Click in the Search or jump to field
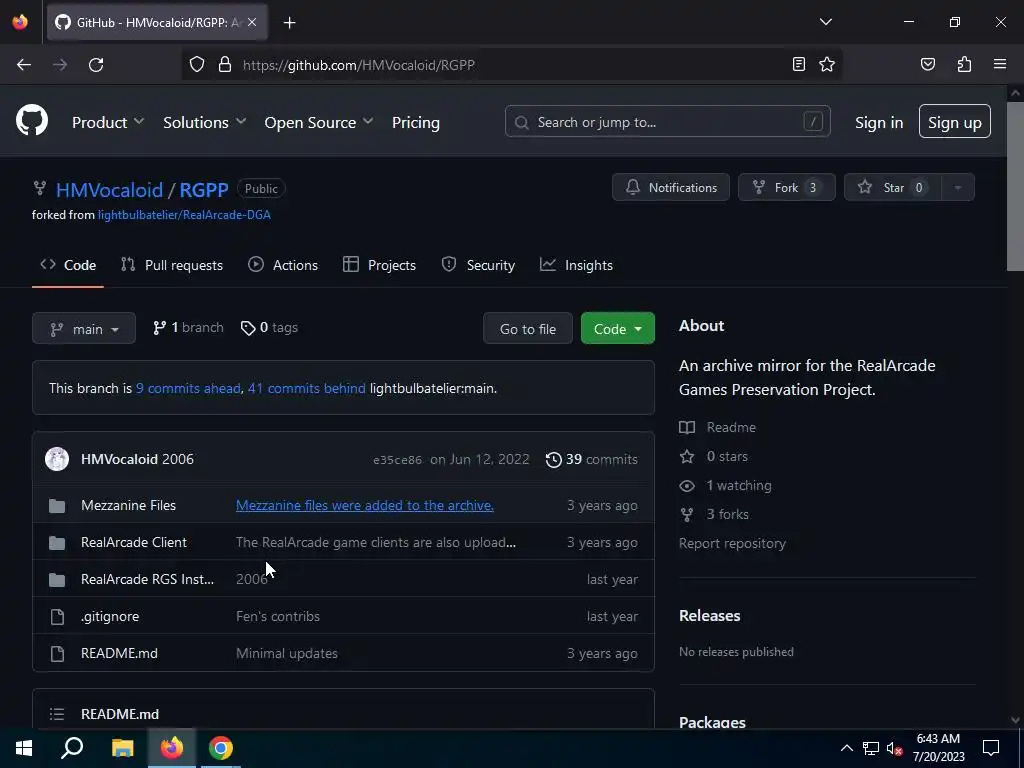This screenshot has width=1024, height=768. 667,121
